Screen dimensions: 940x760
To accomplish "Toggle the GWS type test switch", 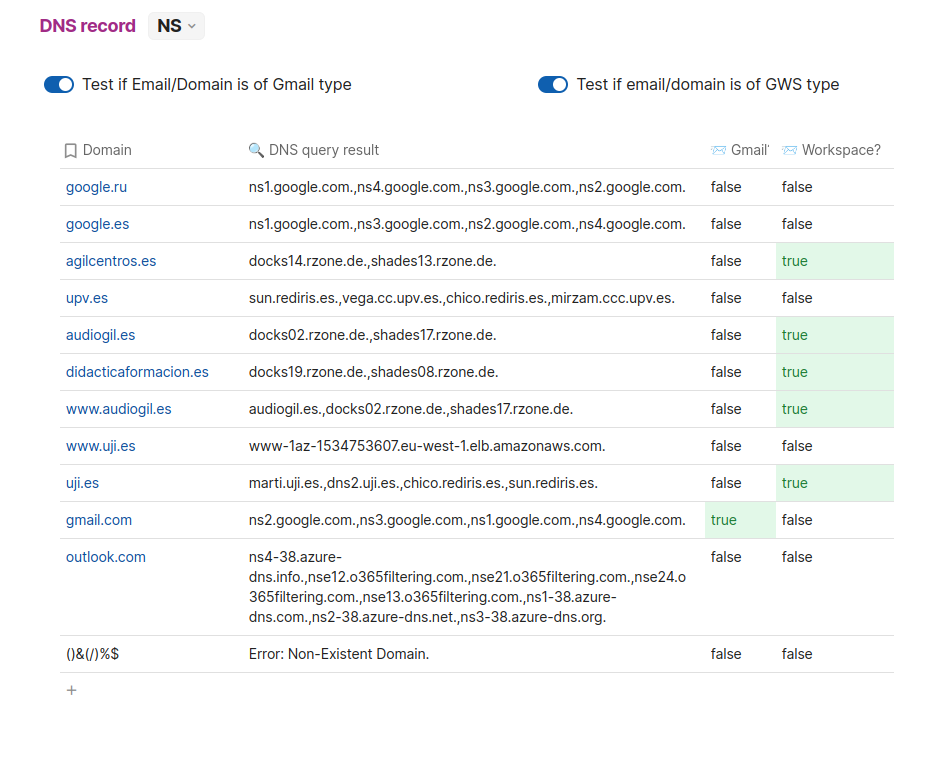I will [553, 85].
